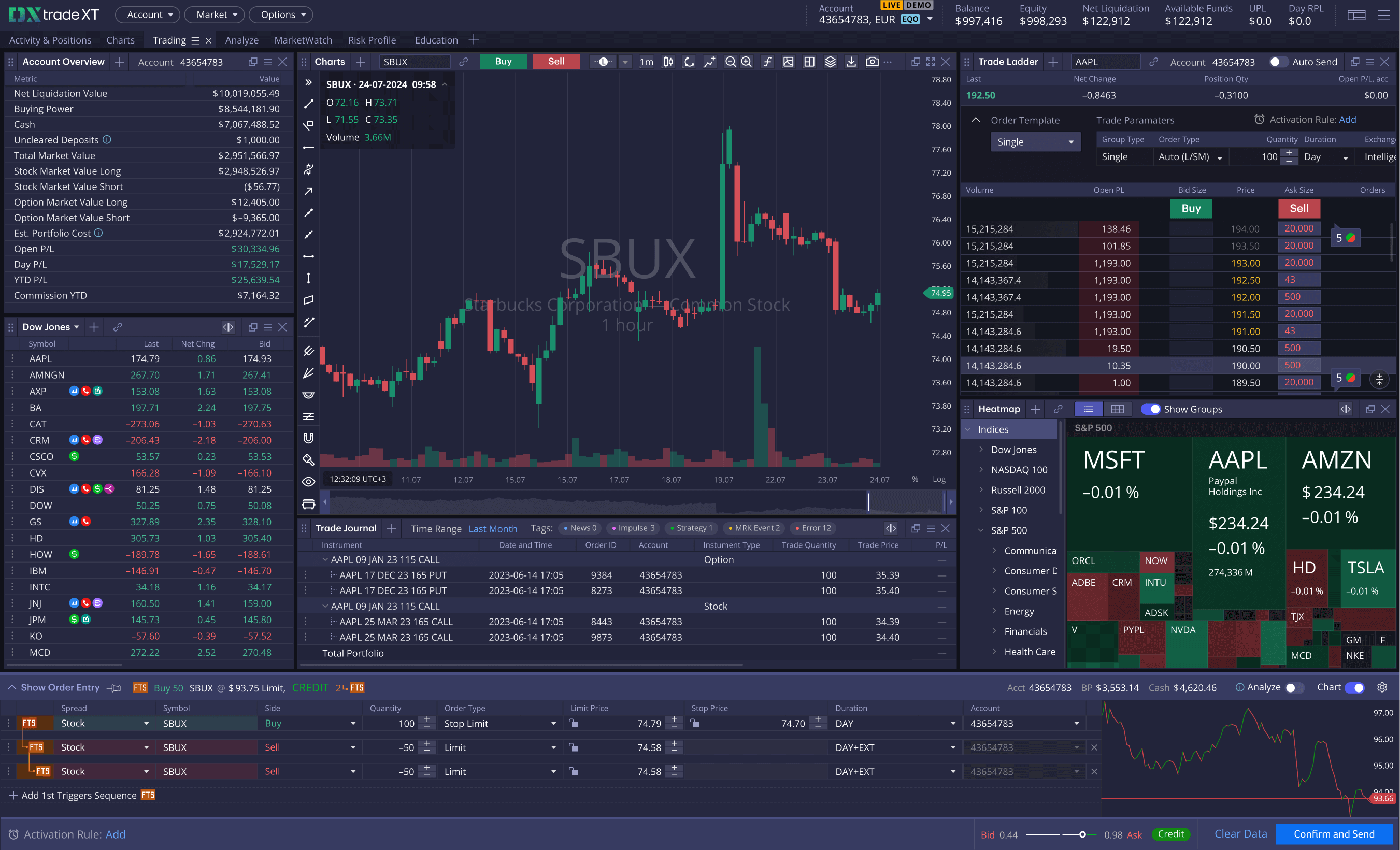Open chart layers icon
The width and height of the screenshot is (1400, 850).
pyautogui.click(x=830, y=62)
